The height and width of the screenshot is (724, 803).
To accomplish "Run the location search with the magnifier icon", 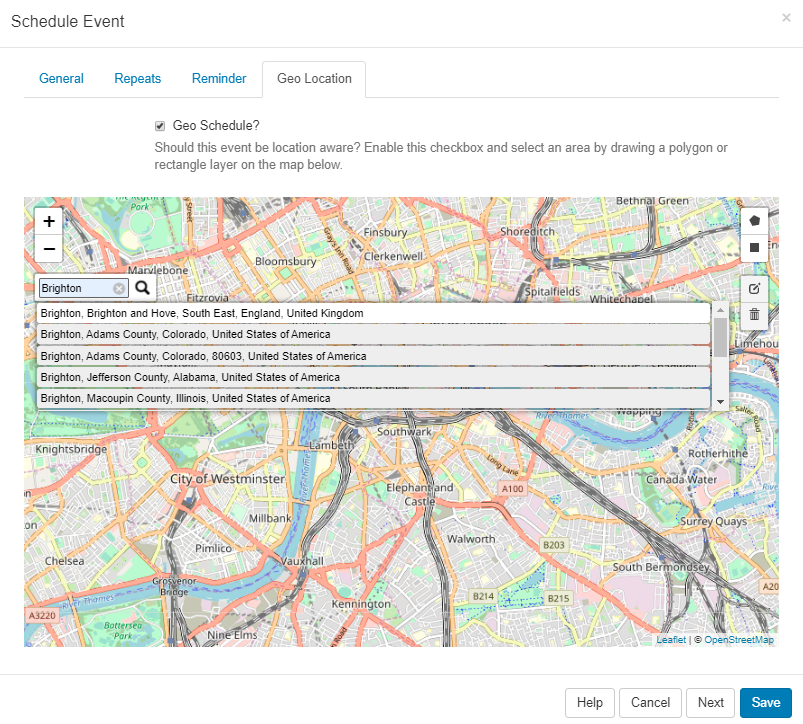I will pos(143,287).
